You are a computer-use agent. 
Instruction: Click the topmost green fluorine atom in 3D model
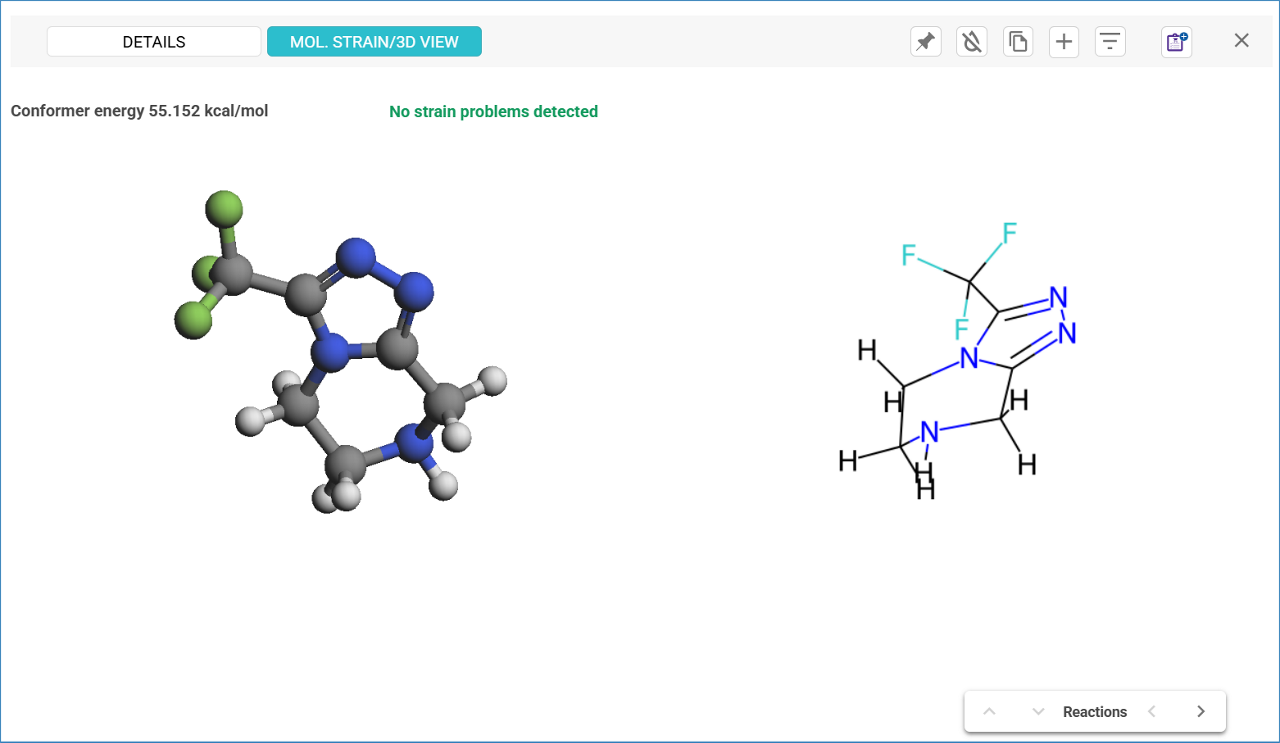[224, 210]
